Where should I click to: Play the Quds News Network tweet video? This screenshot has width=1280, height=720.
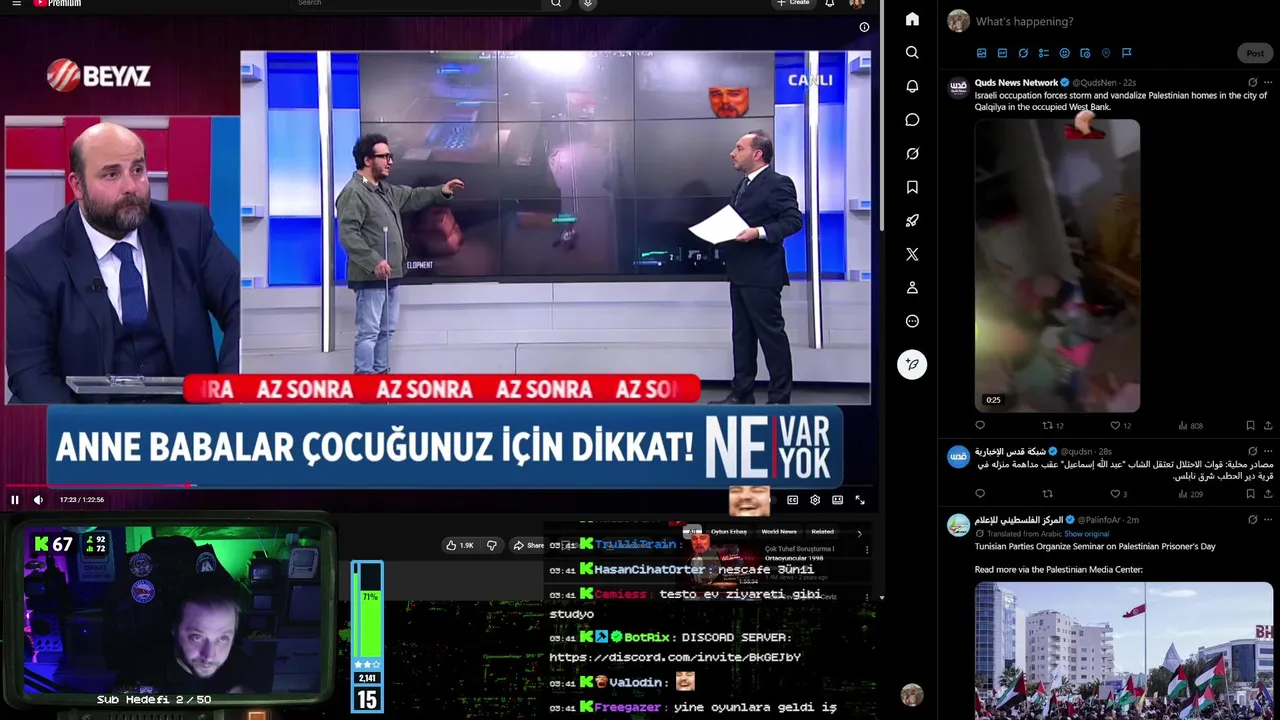(x=1057, y=265)
